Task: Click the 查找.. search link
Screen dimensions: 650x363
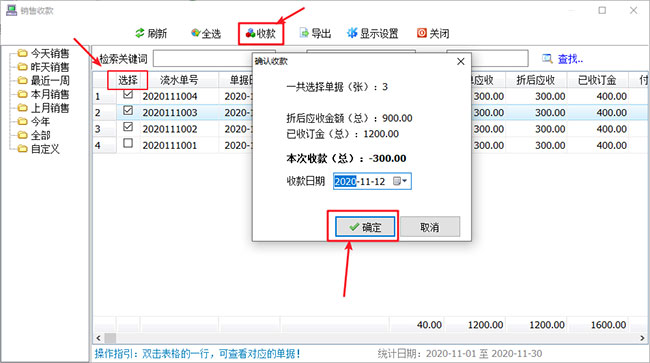Action: tap(570, 59)
